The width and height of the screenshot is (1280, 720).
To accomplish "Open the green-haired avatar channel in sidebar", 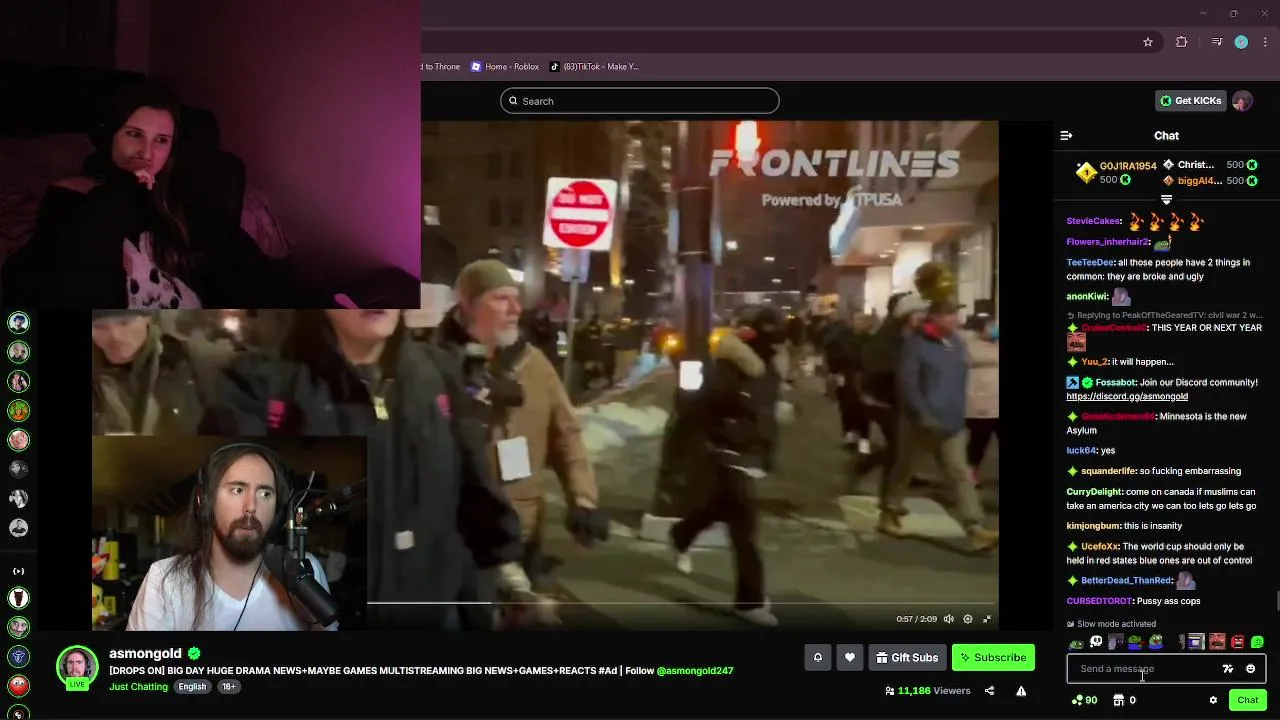I will click(x=18, y=411).
